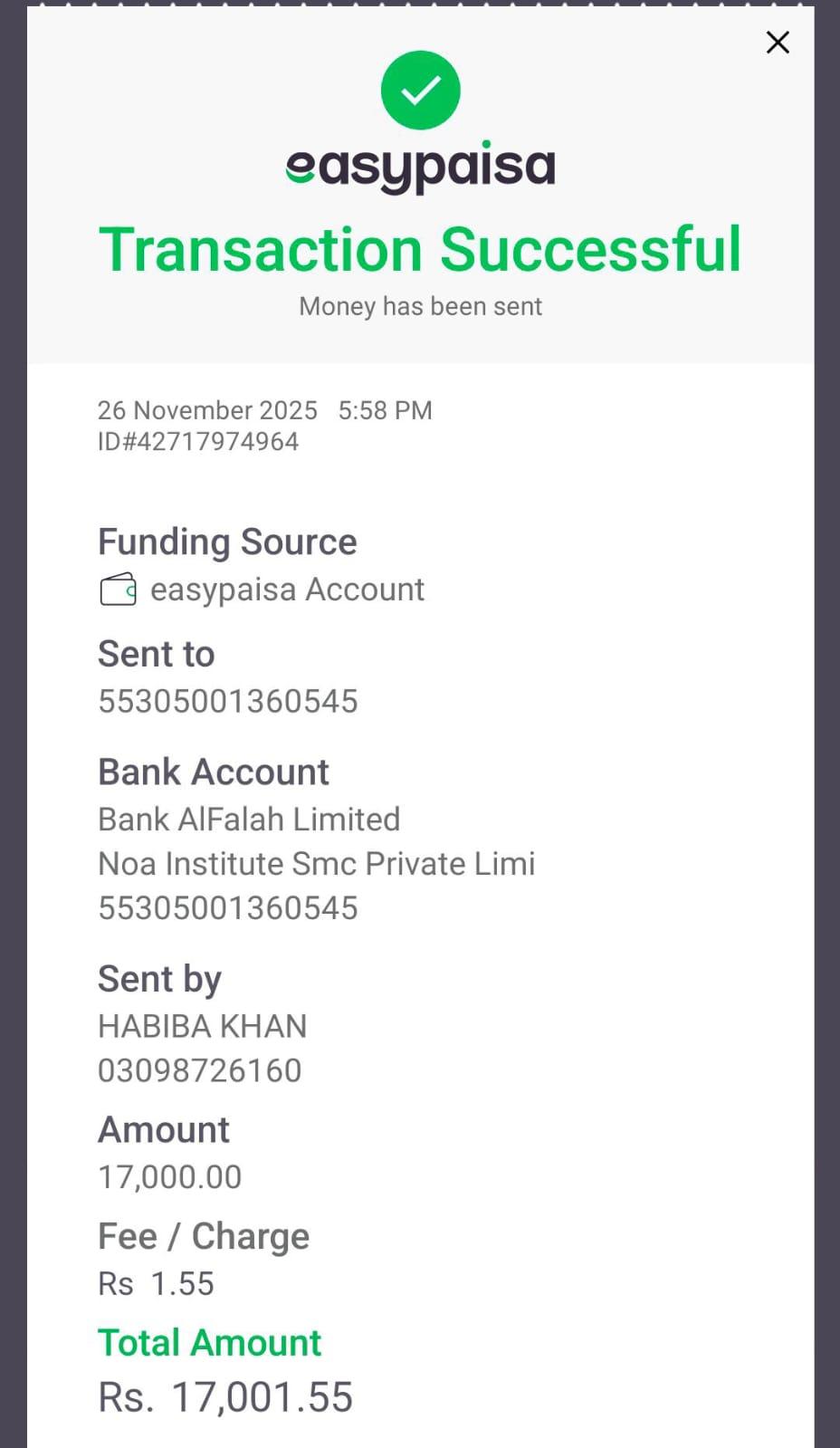Image resolution: width=840 pixels, height=1448 pixels.
Task: Click sender name HABIBA KHAN
Action: (202, 1026)
